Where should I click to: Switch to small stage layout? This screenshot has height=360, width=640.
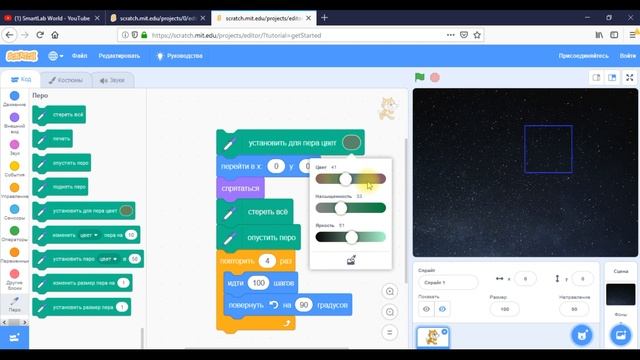click(596, 78)
